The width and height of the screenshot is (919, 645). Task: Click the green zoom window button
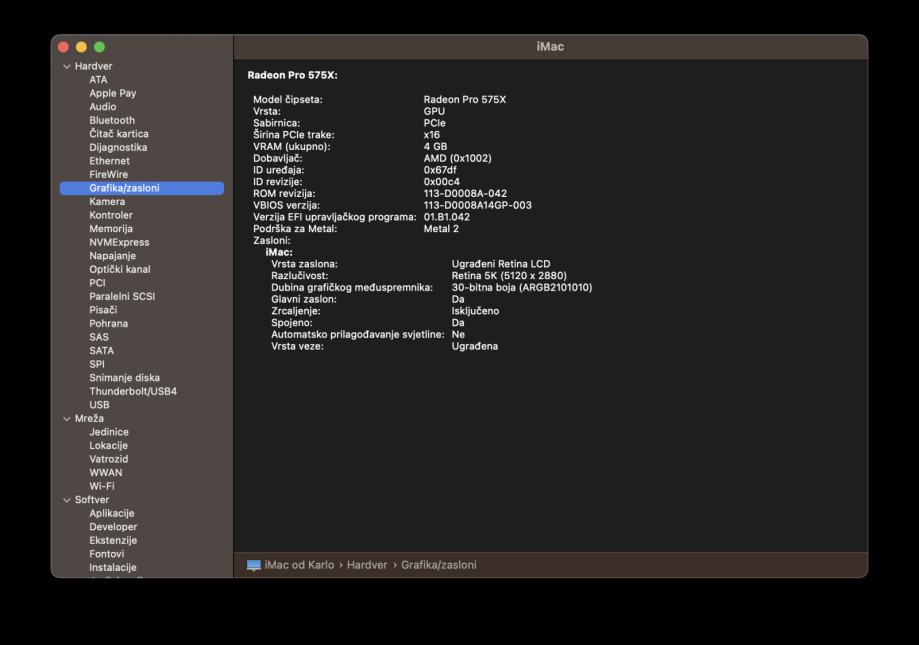(x=99, y=47)
